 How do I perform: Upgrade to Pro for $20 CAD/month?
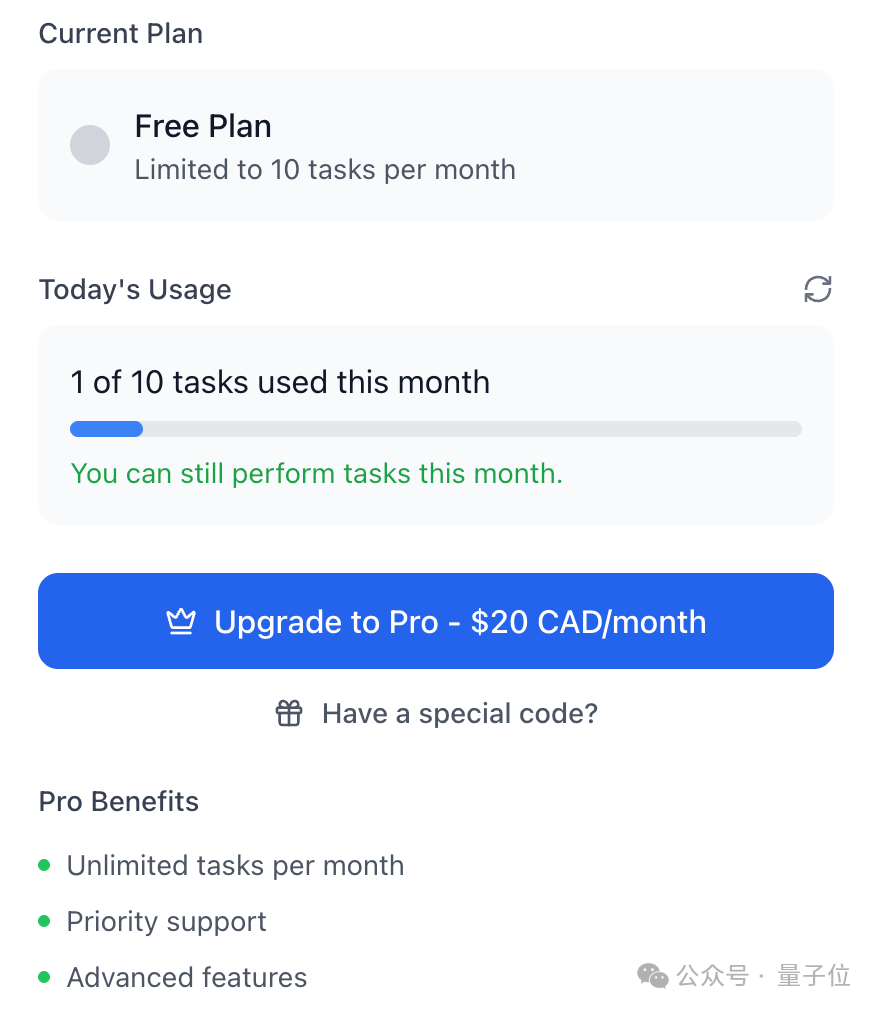(x=436, y=621)
